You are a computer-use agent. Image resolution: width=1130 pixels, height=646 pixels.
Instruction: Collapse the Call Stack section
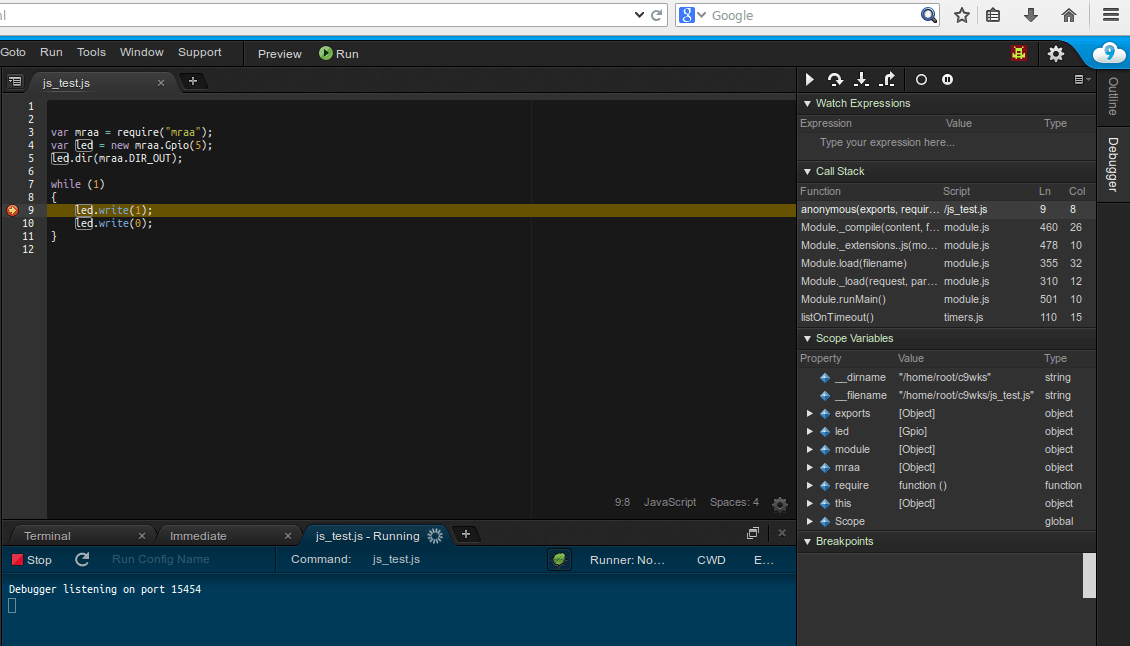point(807,171)
